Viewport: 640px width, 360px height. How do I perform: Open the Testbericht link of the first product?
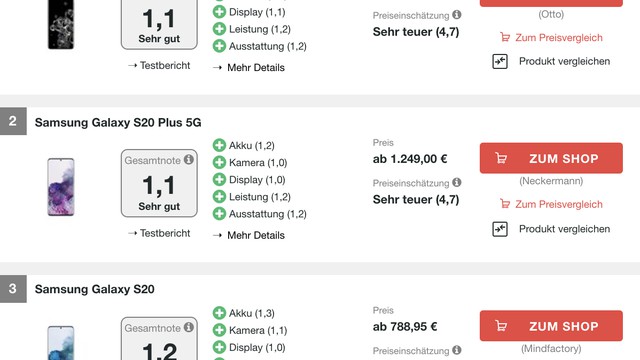[x=159, y=65]
